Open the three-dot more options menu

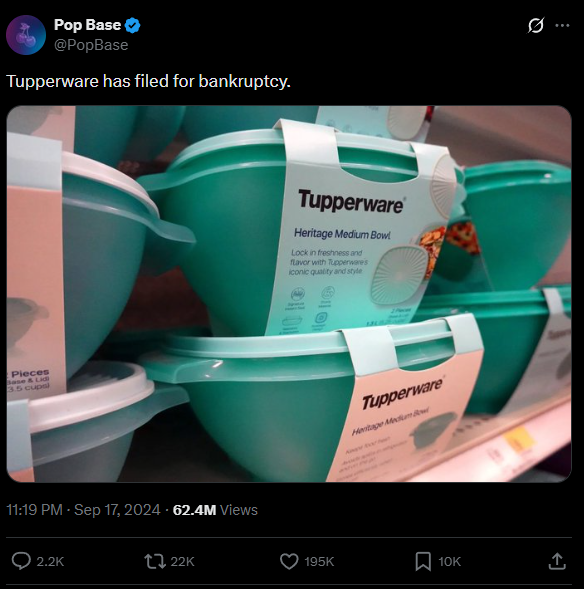[562, 26]
